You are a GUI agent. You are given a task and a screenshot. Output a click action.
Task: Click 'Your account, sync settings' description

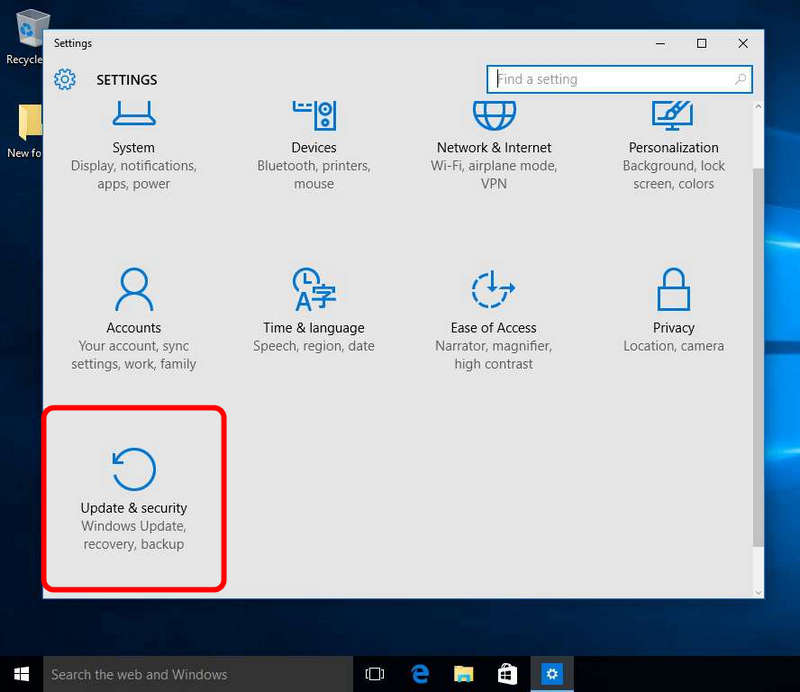pyautogui.click(x=134, y=355)
